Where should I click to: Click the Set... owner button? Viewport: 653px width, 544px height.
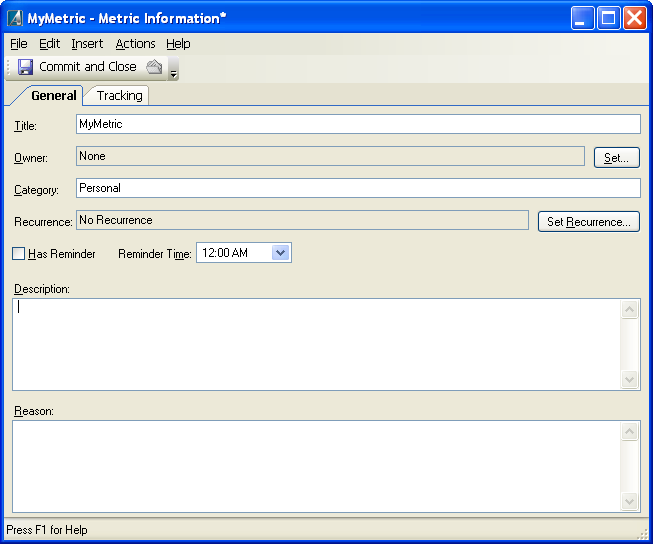616,157
